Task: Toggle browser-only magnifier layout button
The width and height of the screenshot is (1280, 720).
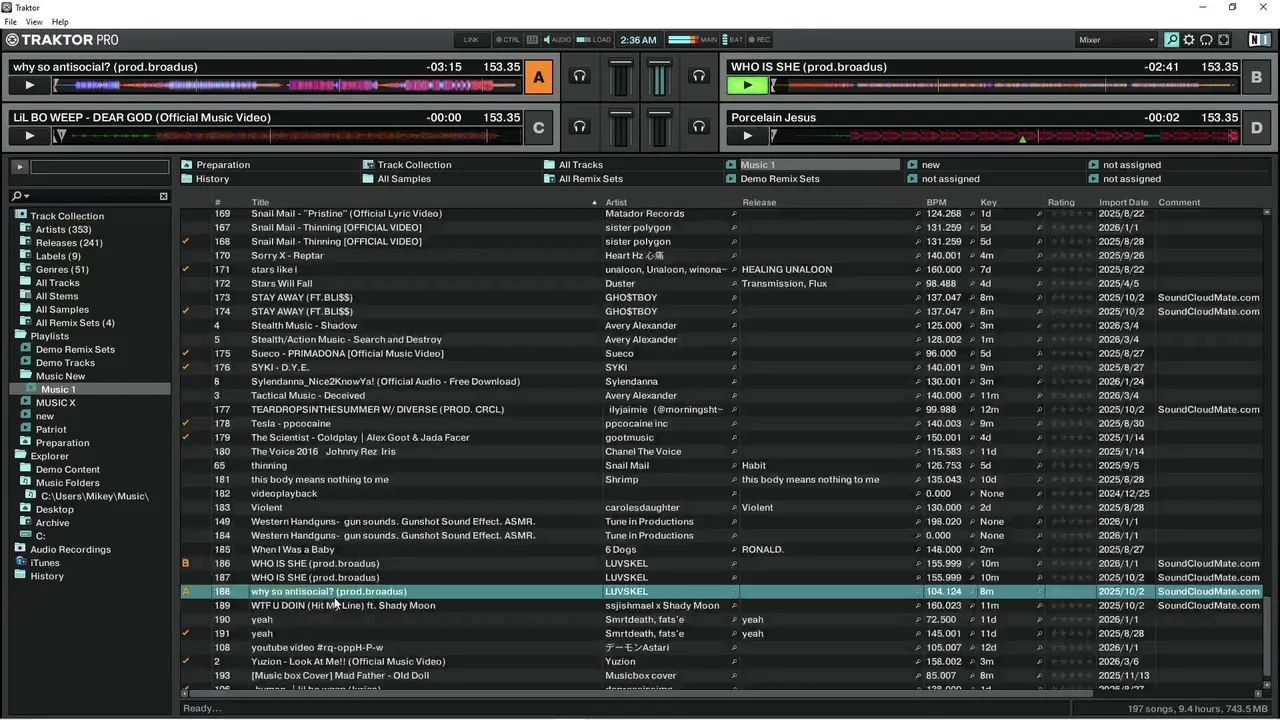Action: 1171,40
